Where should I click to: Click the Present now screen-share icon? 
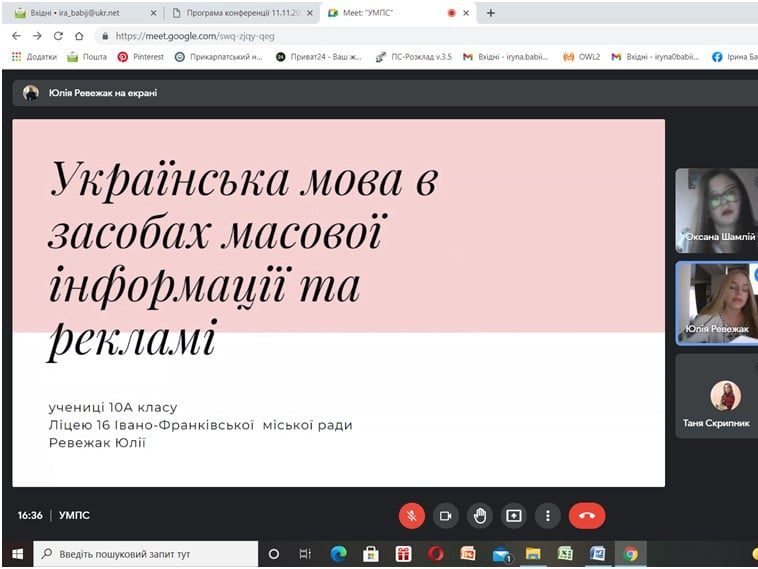coord(514,516)
